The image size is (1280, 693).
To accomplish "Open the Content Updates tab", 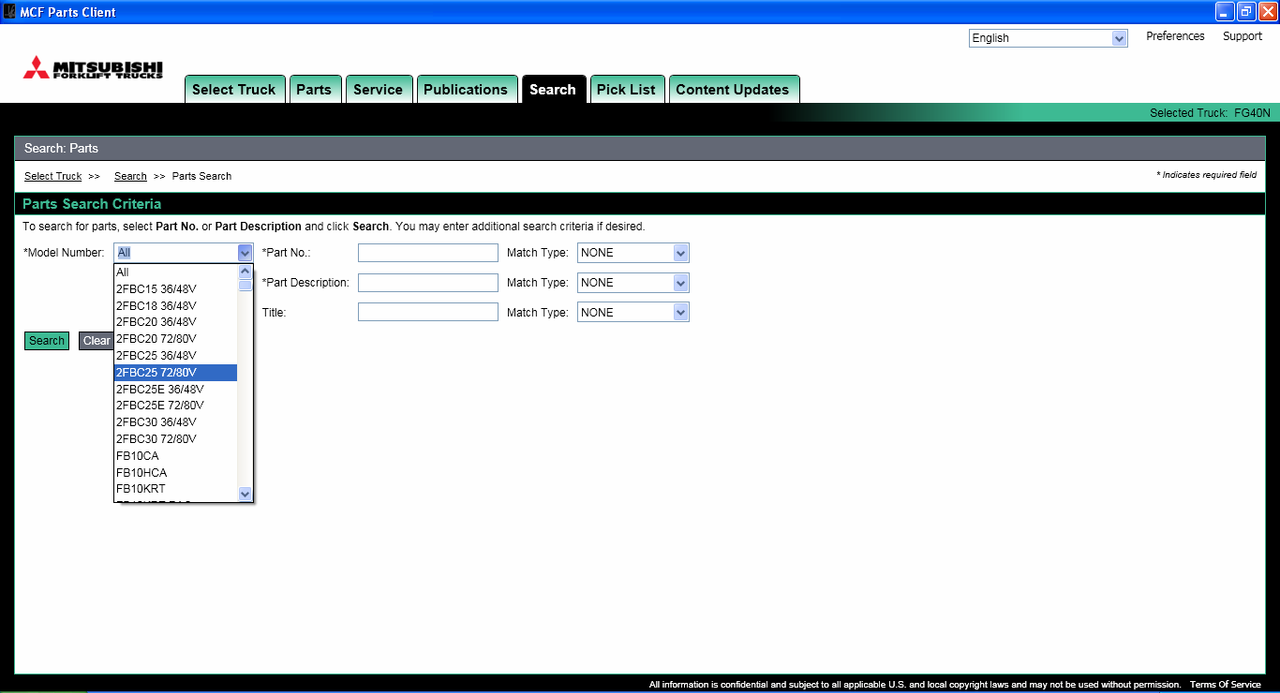I will point(733,89).
